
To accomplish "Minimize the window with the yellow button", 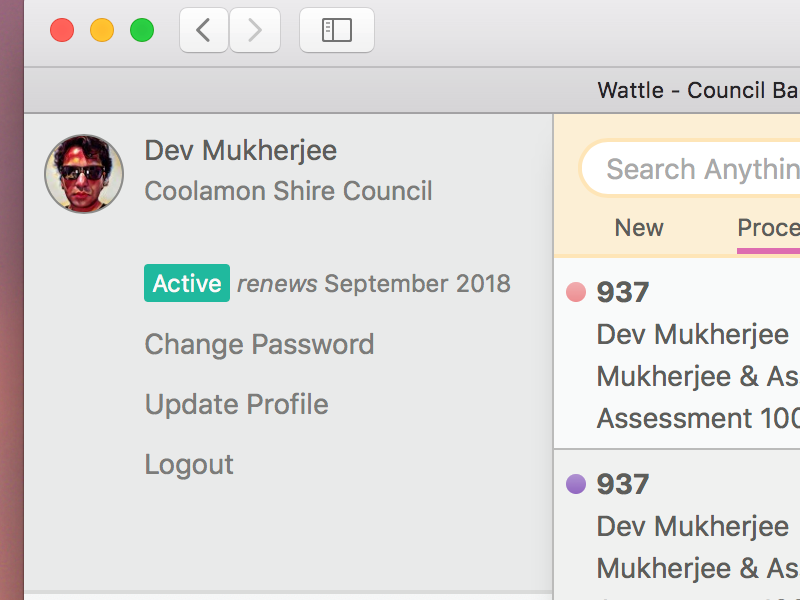I will [102, 30].
